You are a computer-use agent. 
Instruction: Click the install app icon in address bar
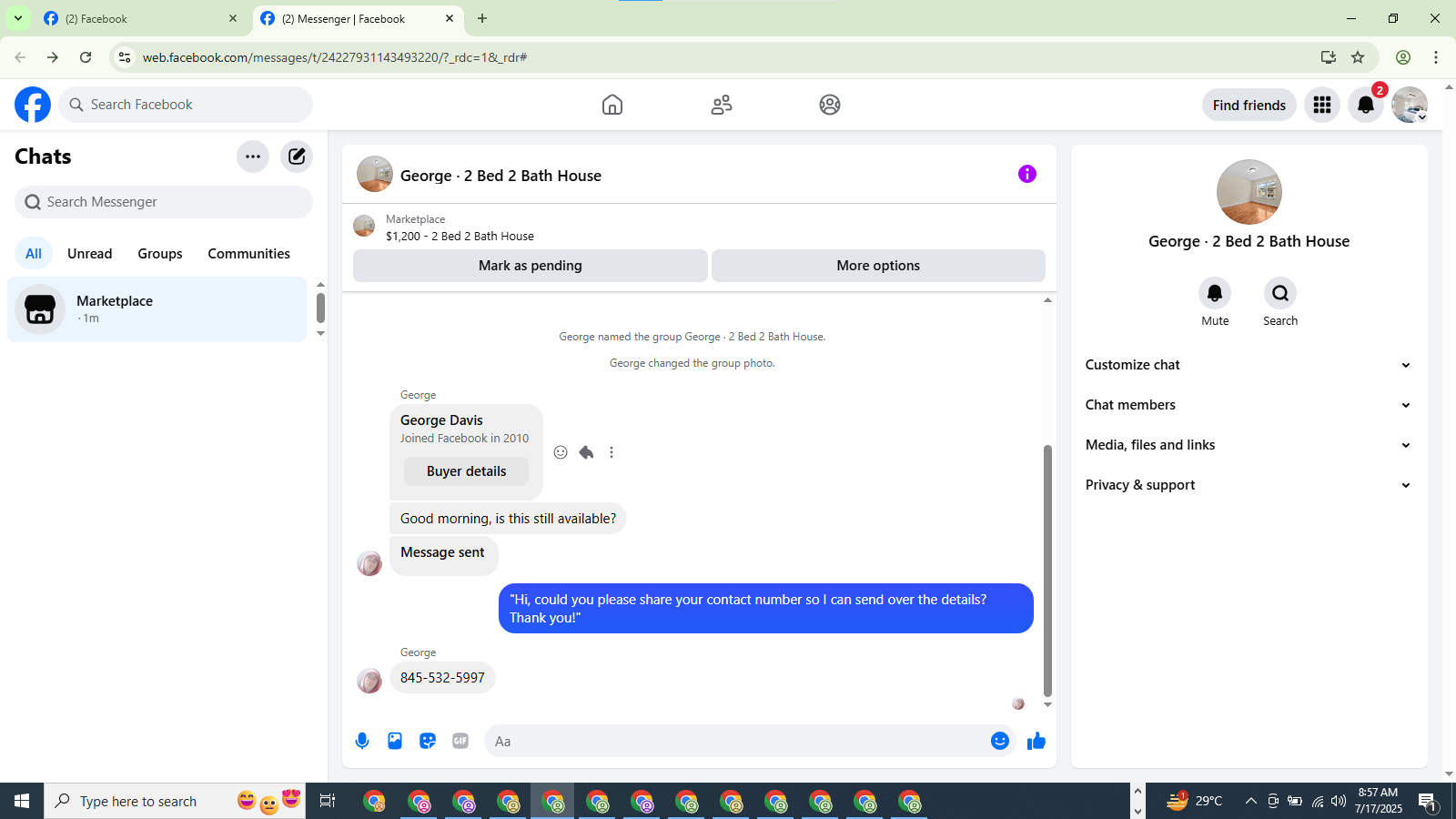(x=1329, y=57)
